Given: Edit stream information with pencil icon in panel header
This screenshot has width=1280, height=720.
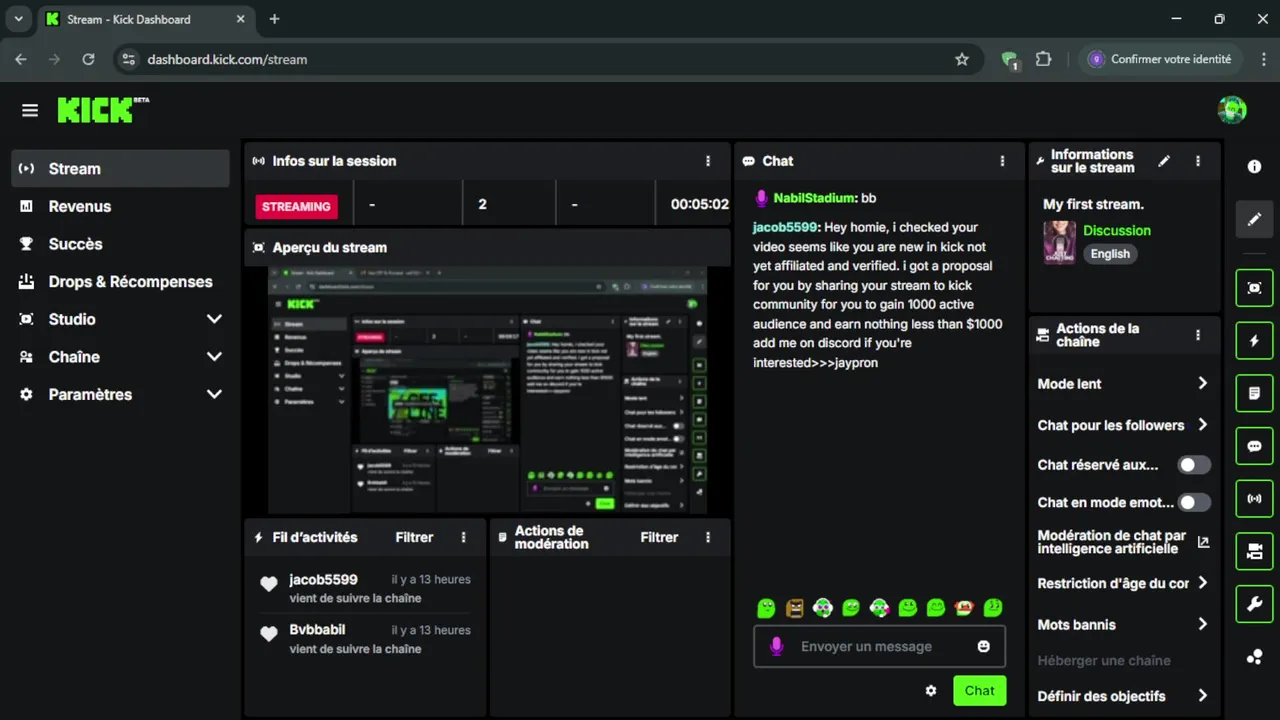Looking at the screenshot, I should [1164, 161].
